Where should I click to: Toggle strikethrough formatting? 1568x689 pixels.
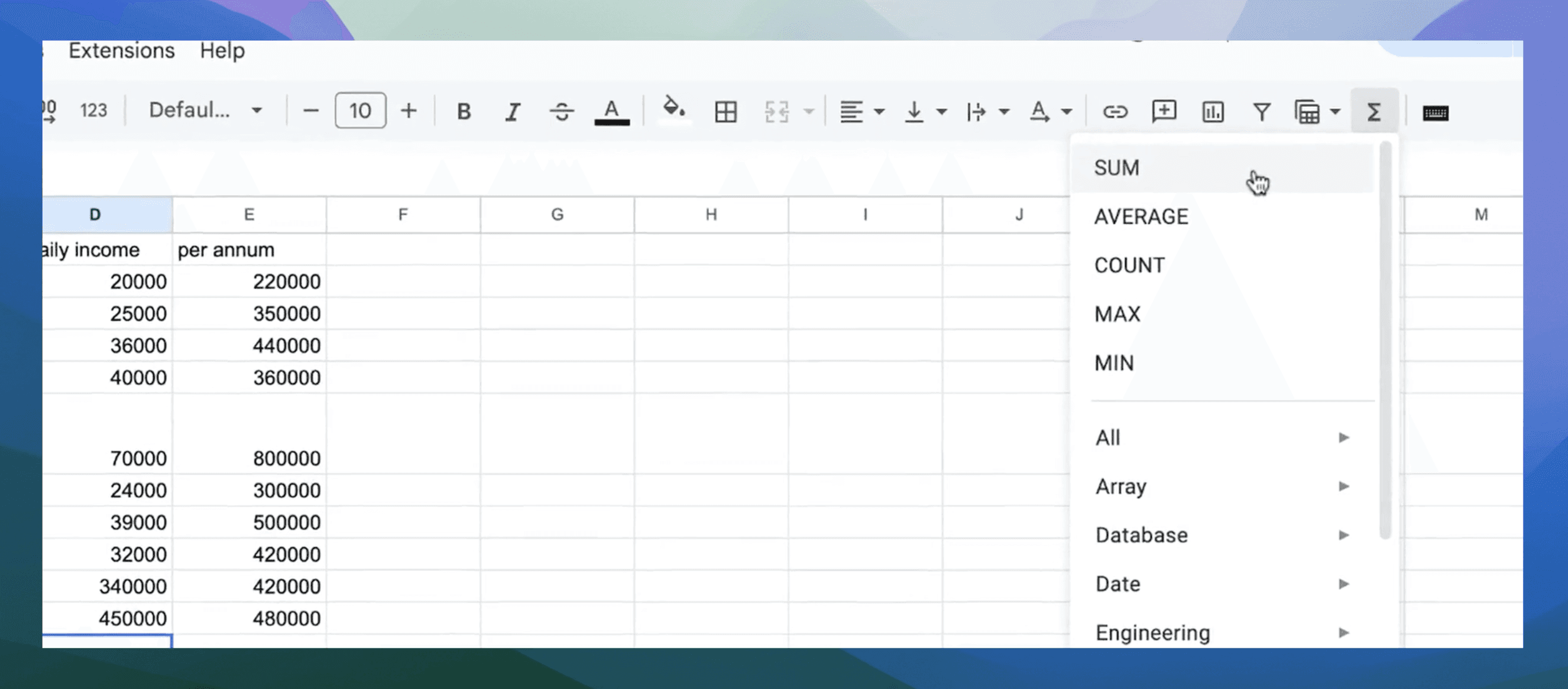coord(561,110)
